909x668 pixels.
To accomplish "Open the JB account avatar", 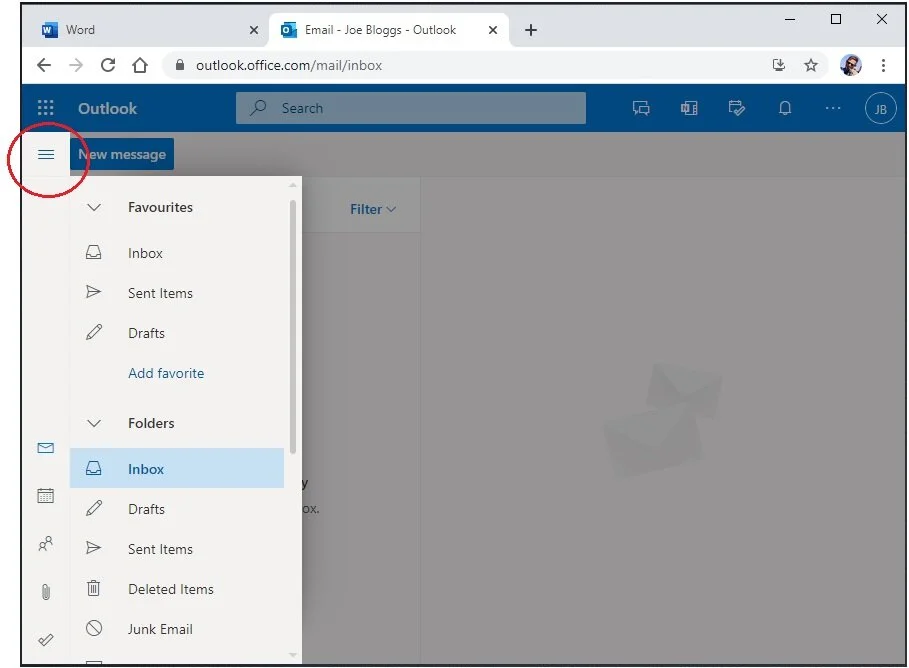I will (x=881, y=108).
